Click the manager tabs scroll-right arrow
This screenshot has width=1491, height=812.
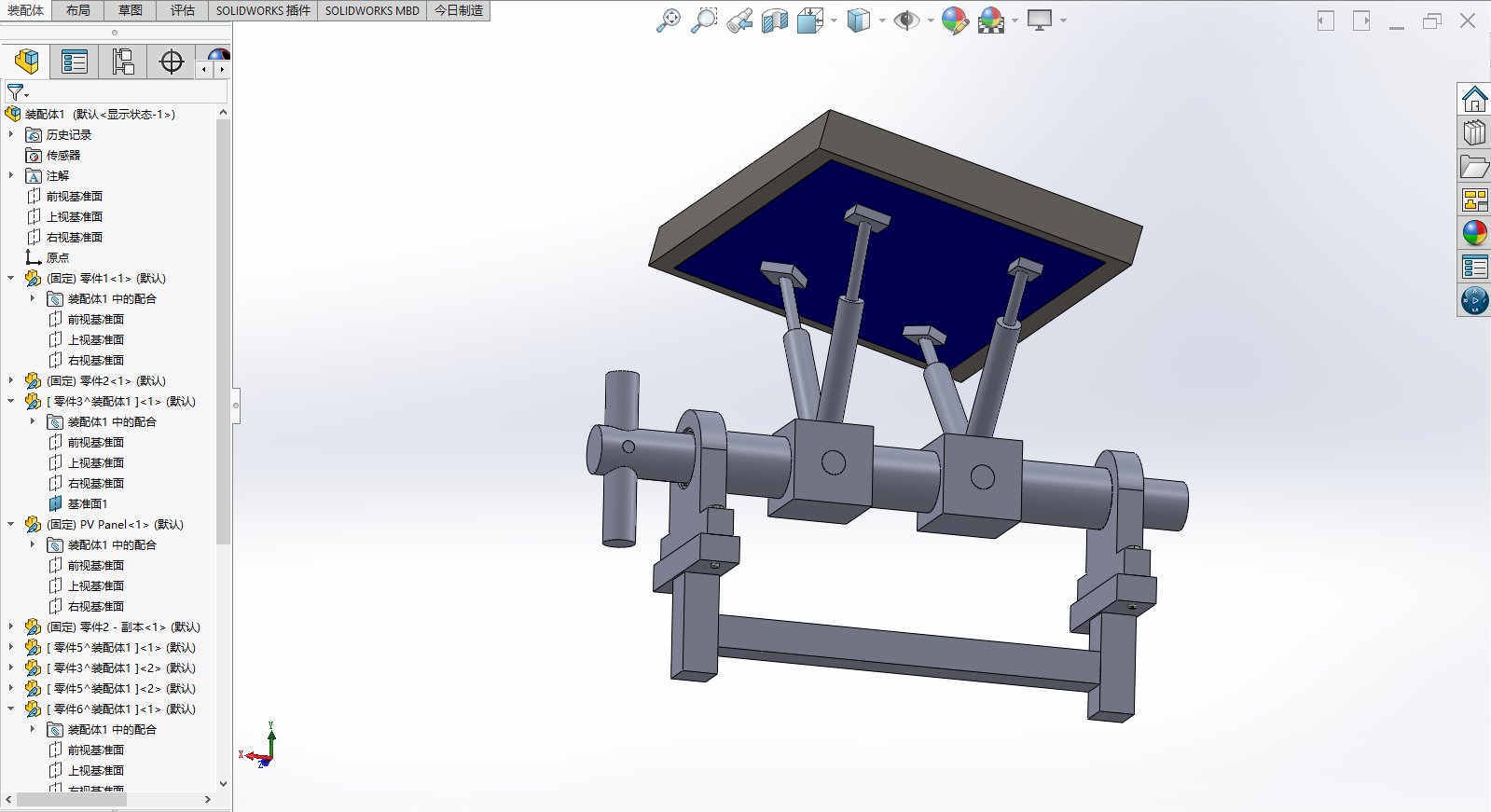[x=222, y=69]
